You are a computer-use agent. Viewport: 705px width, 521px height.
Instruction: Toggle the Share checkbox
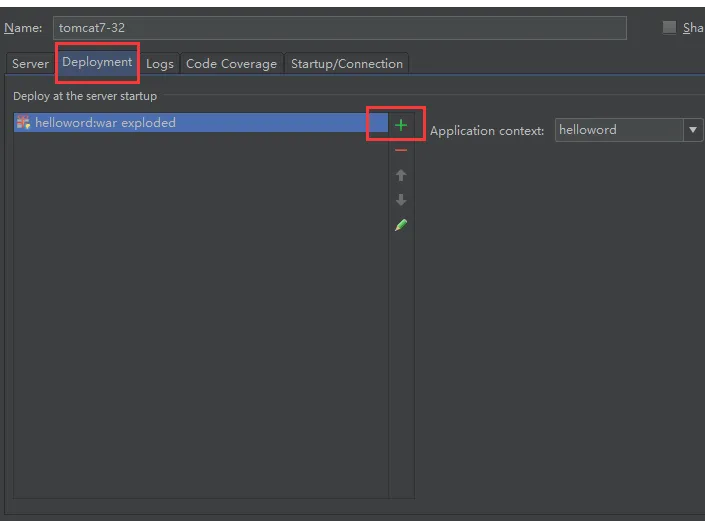click(669, 27)
